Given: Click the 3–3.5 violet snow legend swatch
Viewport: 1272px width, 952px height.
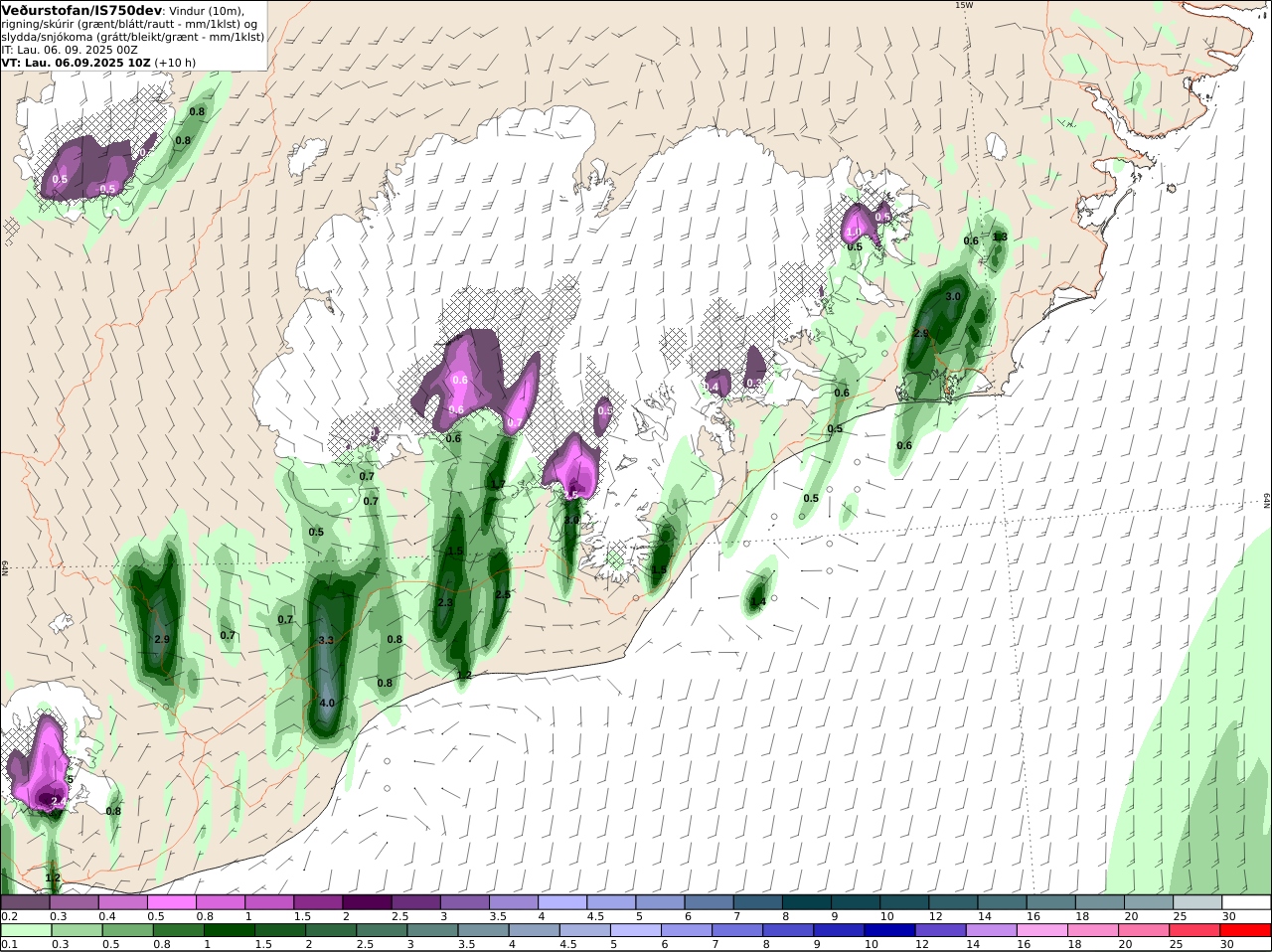Looking at the screenshot, I should click(x=464, y=902).
